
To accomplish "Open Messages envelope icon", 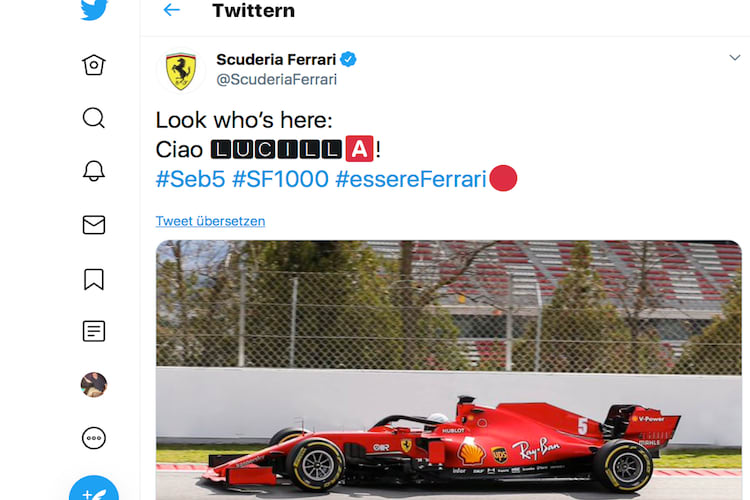I will tap(94, 225).
